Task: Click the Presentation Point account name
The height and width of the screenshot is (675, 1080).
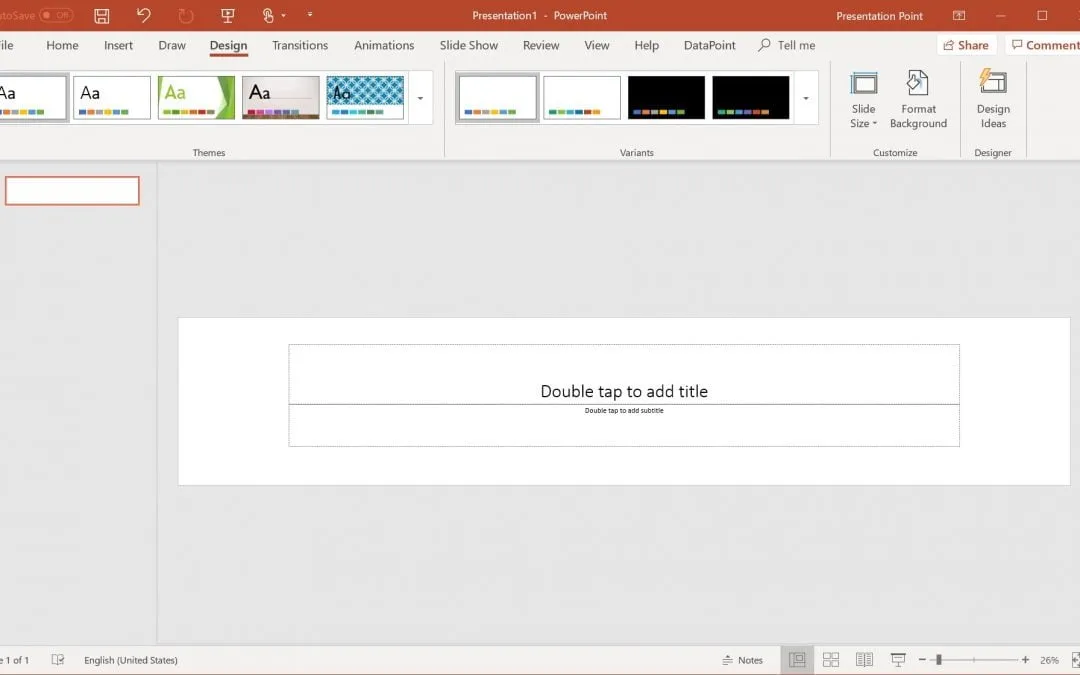Action: pos(880,16)
